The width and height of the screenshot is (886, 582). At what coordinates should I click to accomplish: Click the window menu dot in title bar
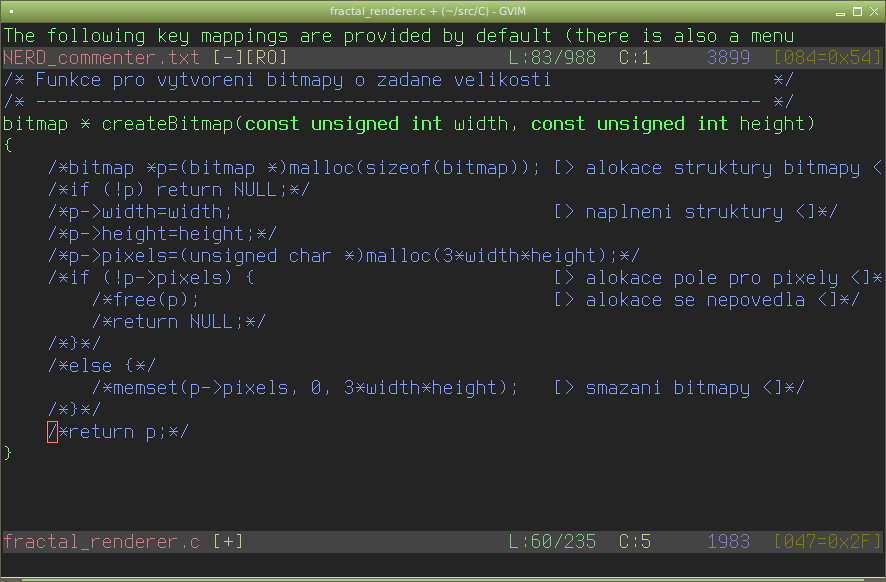click(10, 10)
